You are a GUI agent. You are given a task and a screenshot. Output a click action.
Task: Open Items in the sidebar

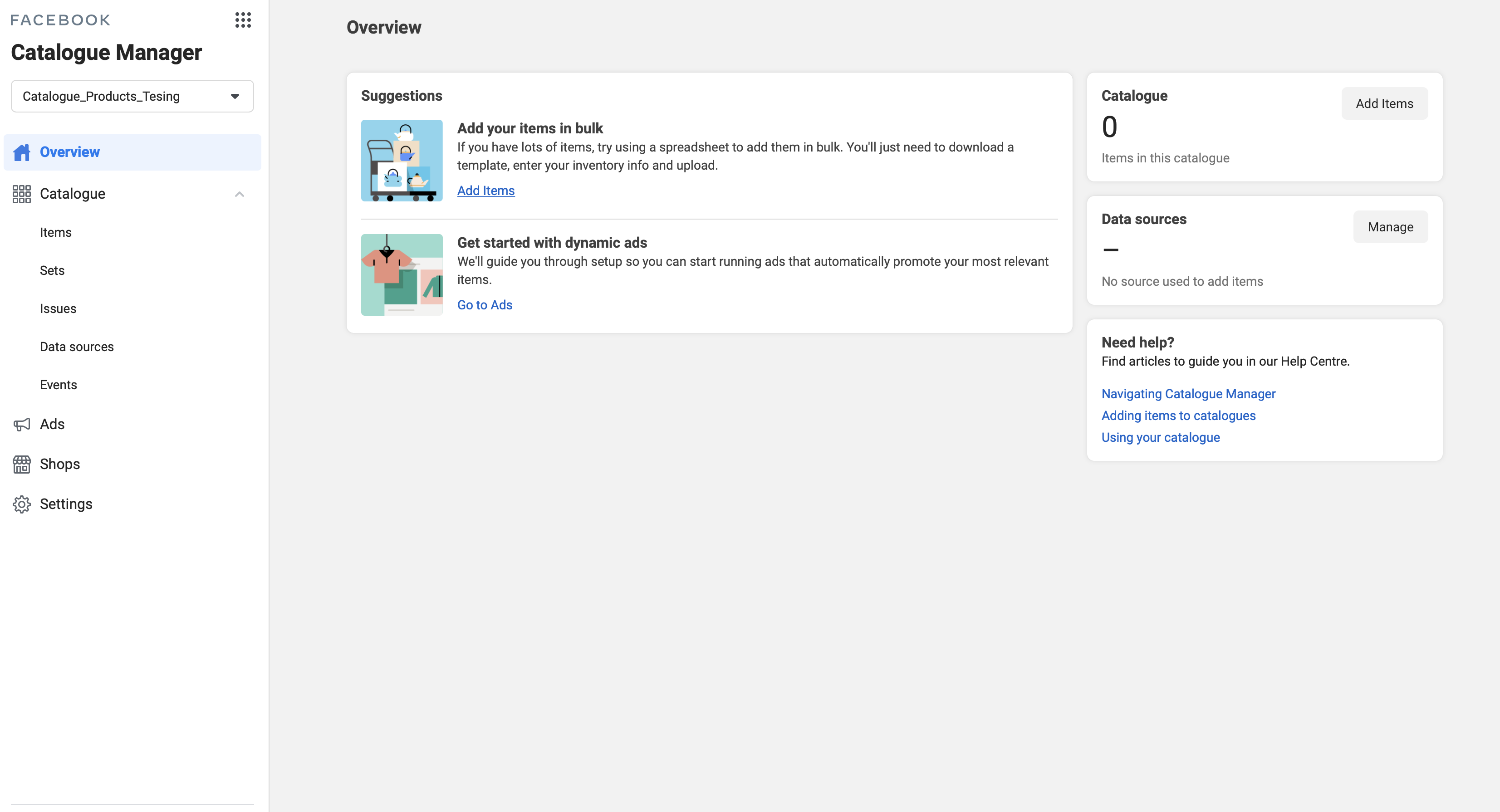pos(55,232)
